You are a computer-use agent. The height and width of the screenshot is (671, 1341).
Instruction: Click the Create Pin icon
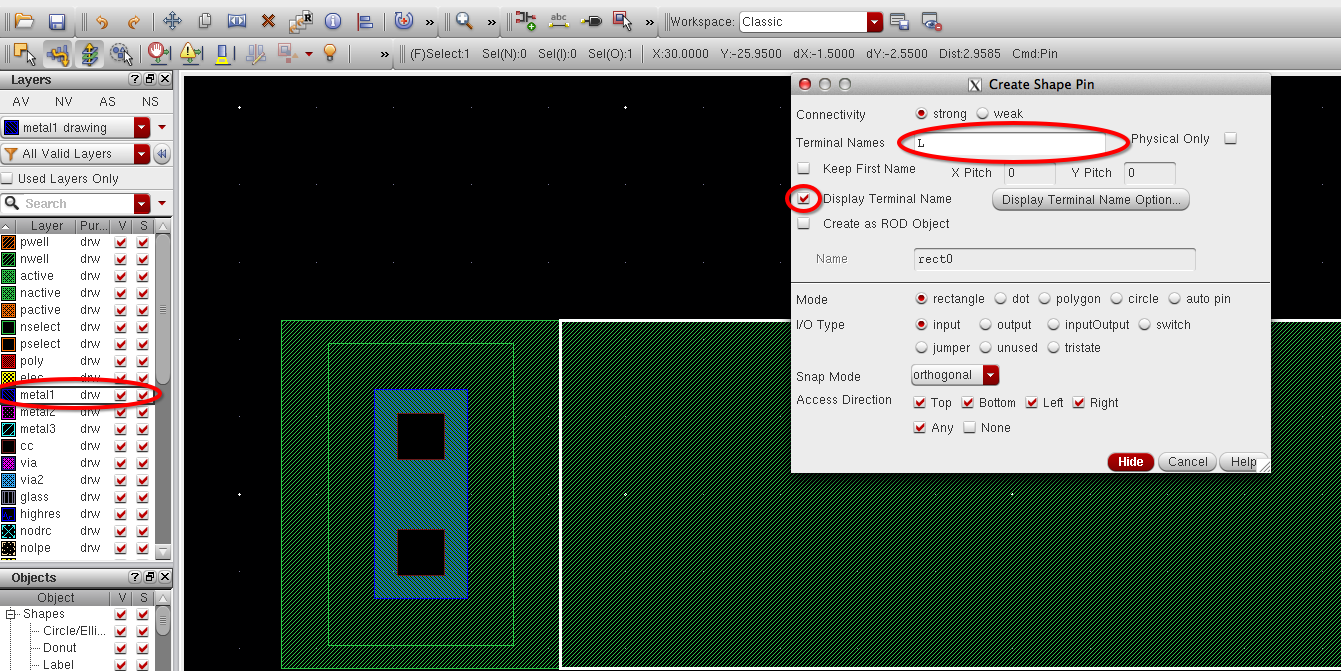[x=591, y=21]
